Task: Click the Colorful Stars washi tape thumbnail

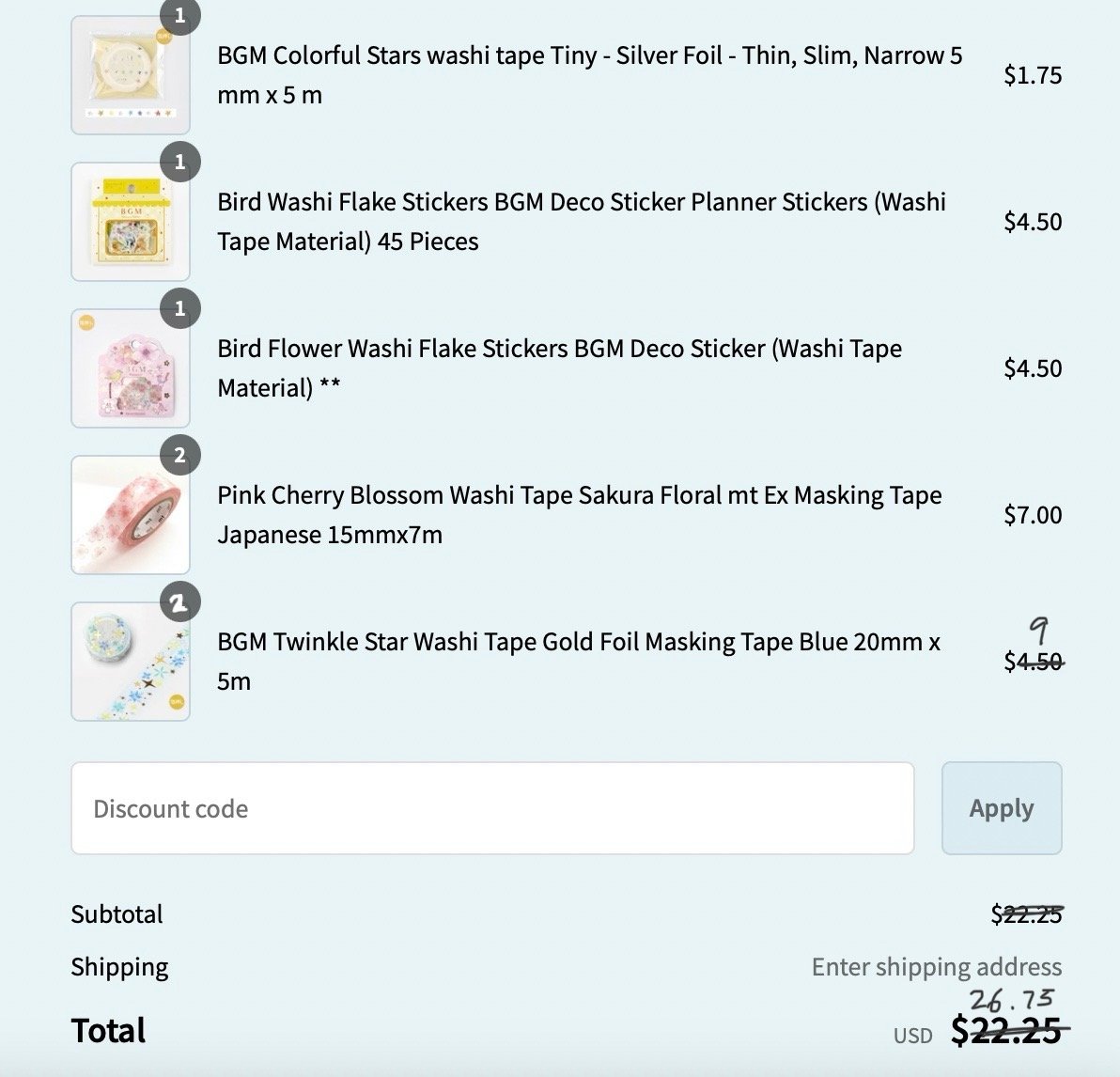Action: pyautogui.click(x=131, y=75)
